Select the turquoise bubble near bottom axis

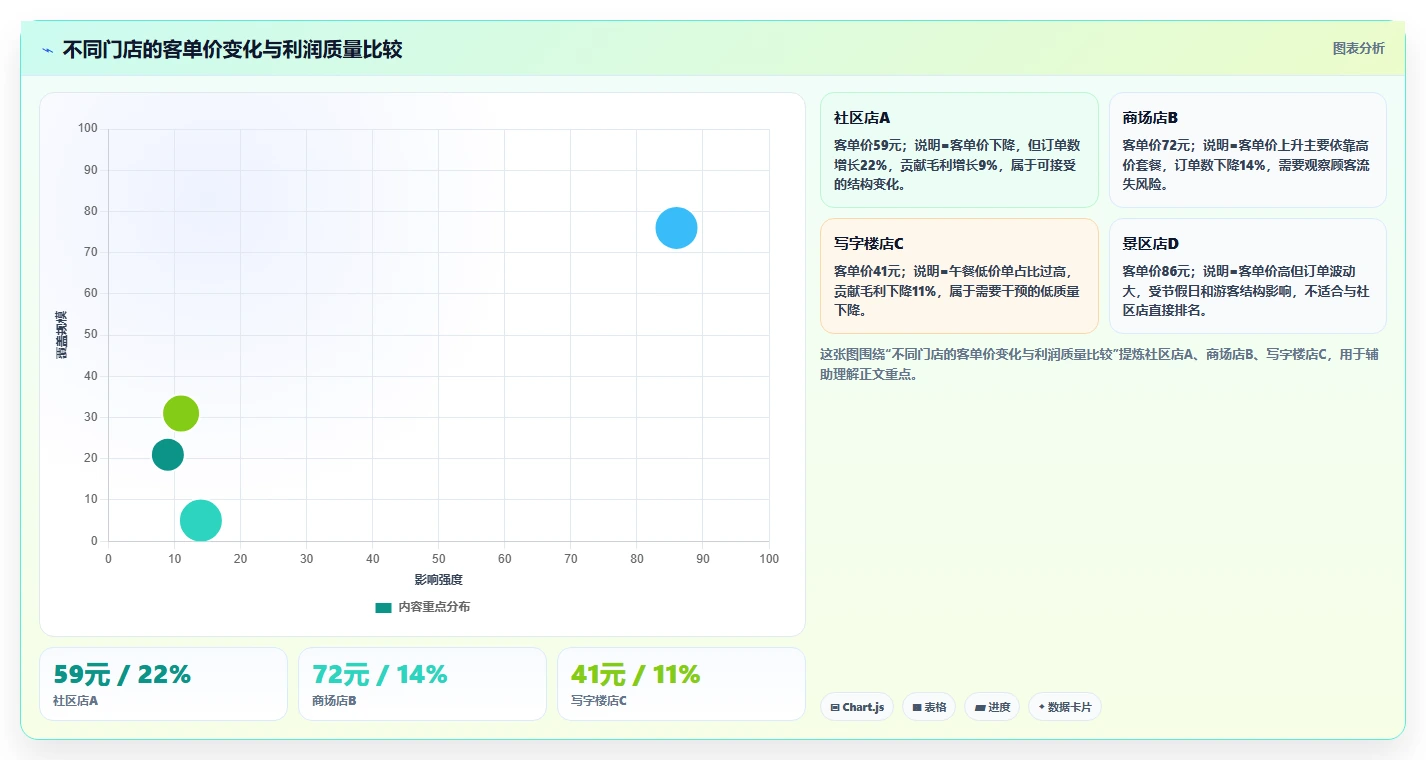click(201, 520)
